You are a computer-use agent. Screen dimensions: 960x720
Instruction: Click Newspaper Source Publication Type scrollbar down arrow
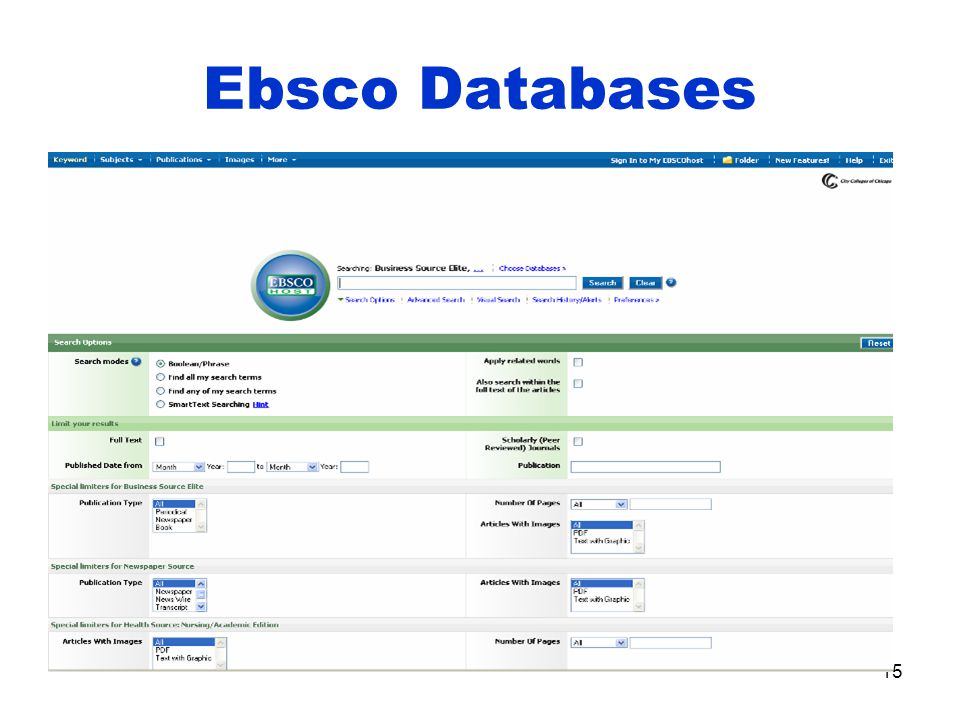click(201, 607)
